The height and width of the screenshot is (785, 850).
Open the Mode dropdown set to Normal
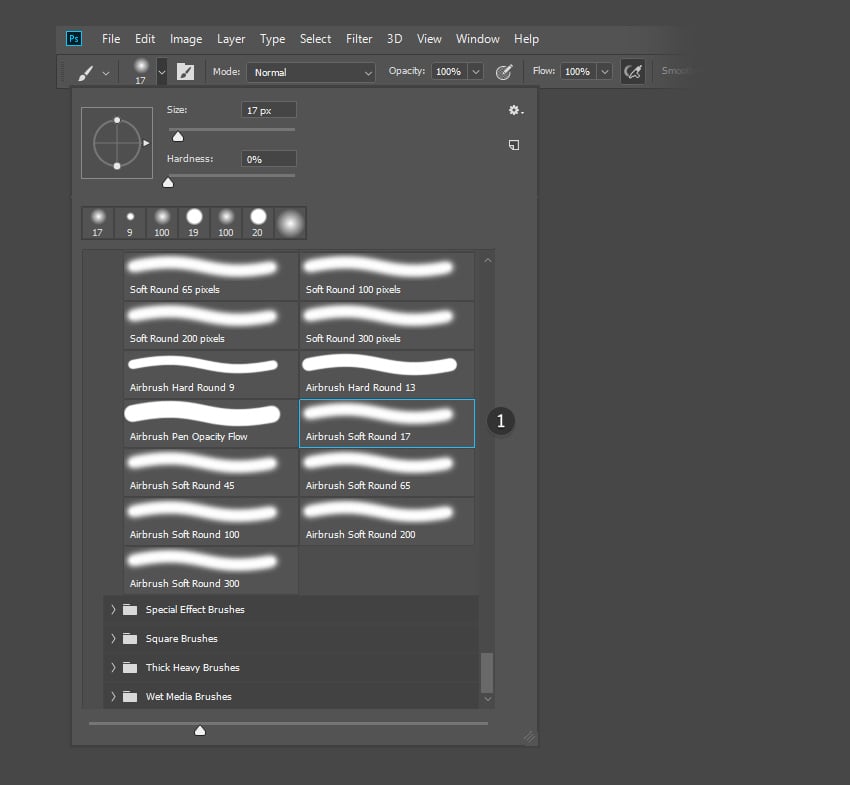pos(310,71)
